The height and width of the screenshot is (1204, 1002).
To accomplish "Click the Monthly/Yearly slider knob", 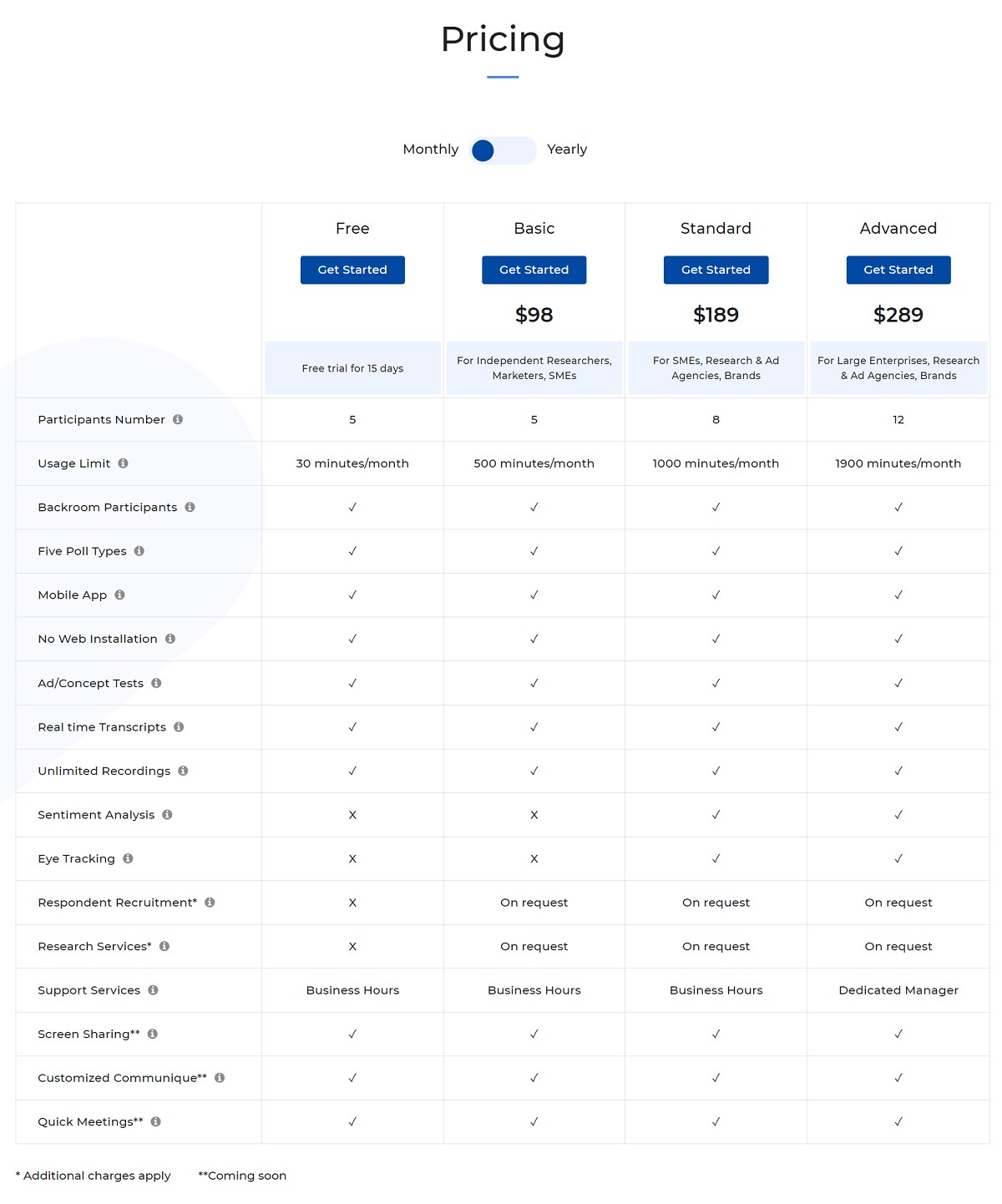I will [x=483, y=150].
